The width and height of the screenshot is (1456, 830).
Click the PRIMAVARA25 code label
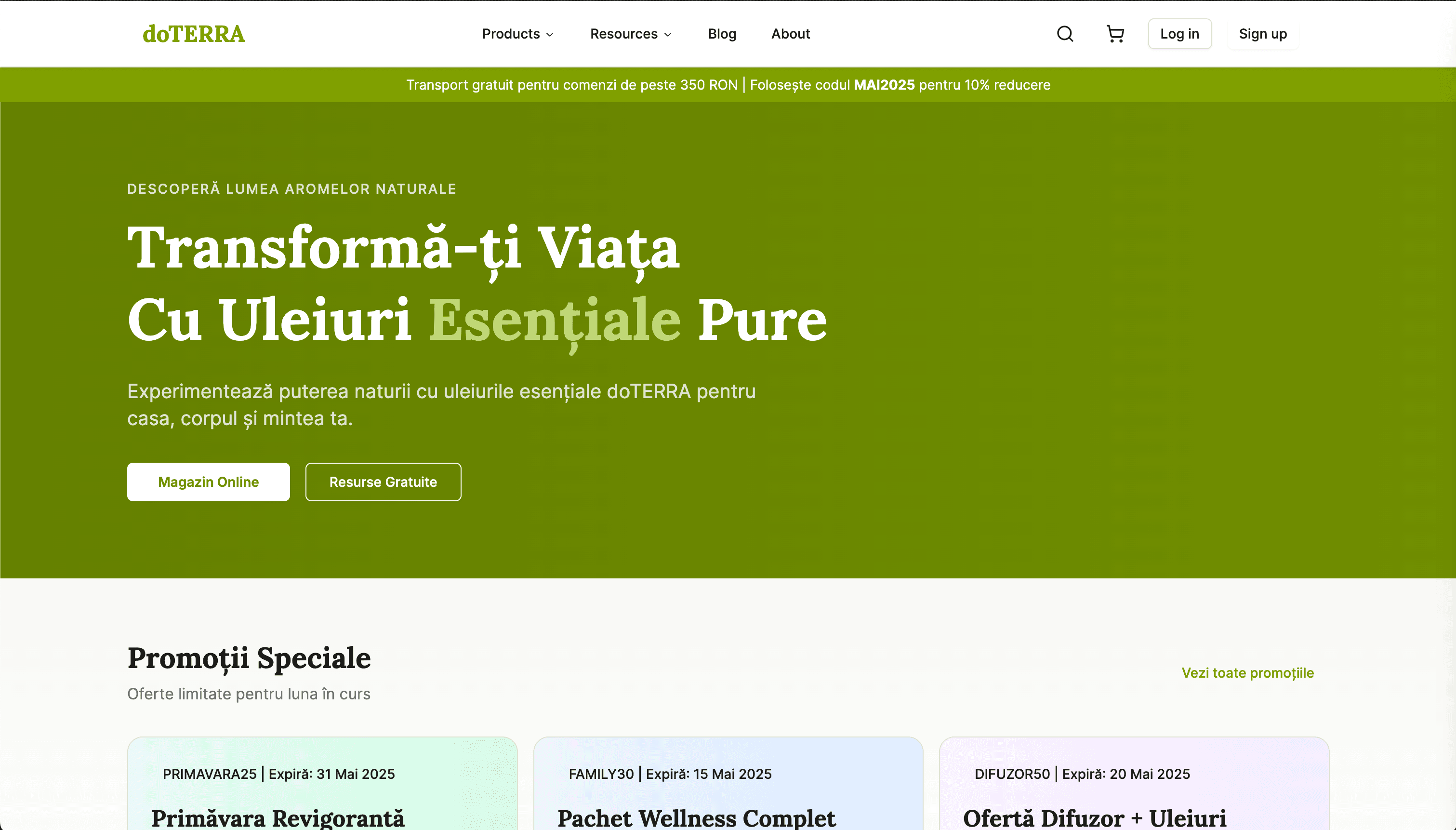click(x=210, y=774)
